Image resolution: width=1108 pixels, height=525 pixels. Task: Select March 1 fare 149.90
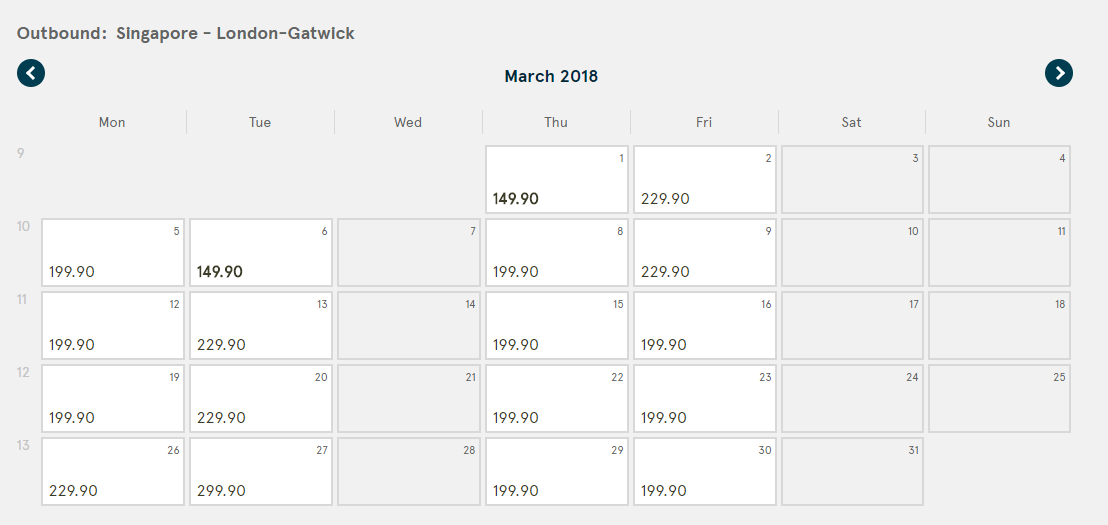[x=557, y=179]
